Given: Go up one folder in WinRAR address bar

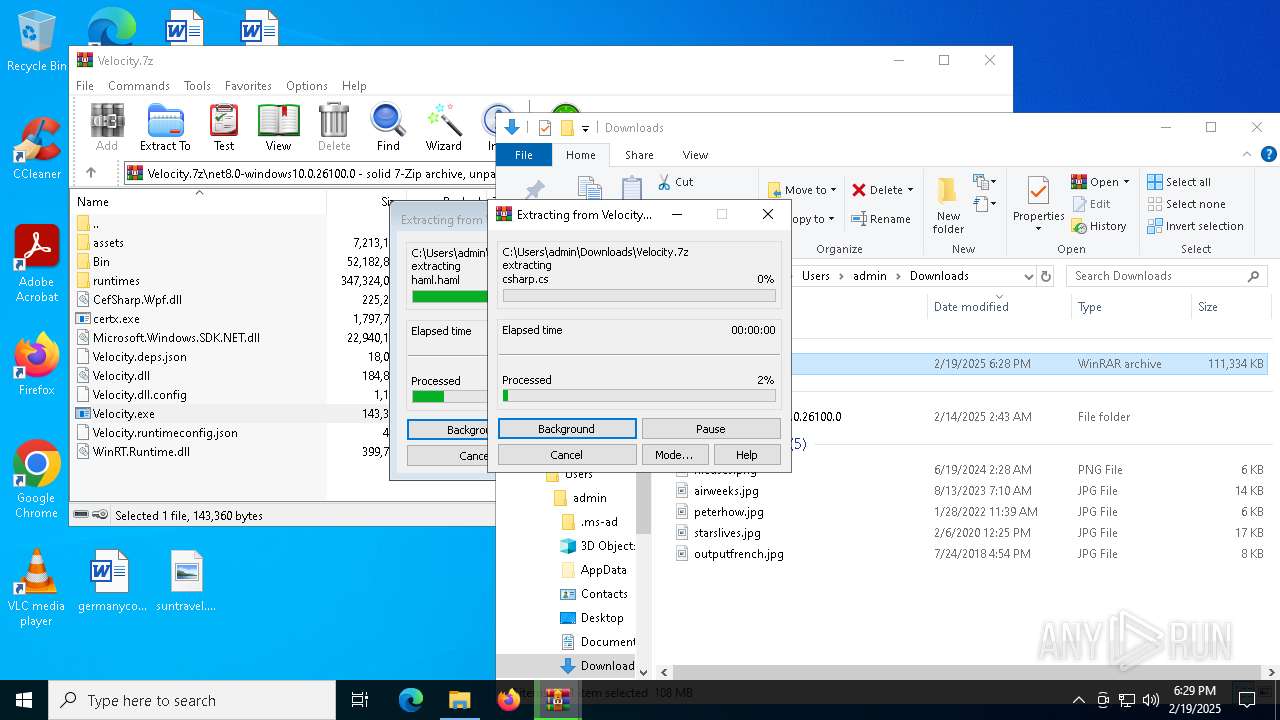Looking at the screenshot, I should 91,173.
